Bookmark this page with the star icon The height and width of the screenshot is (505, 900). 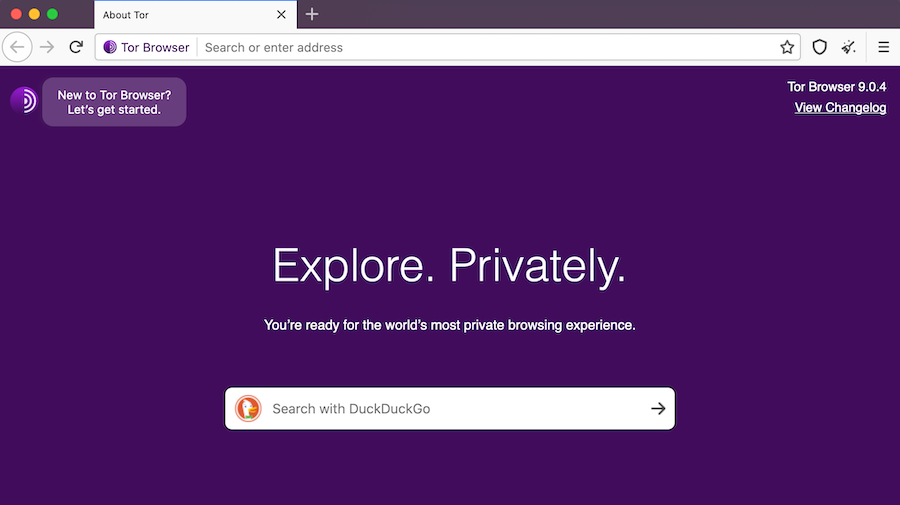(x=787, y=47)
